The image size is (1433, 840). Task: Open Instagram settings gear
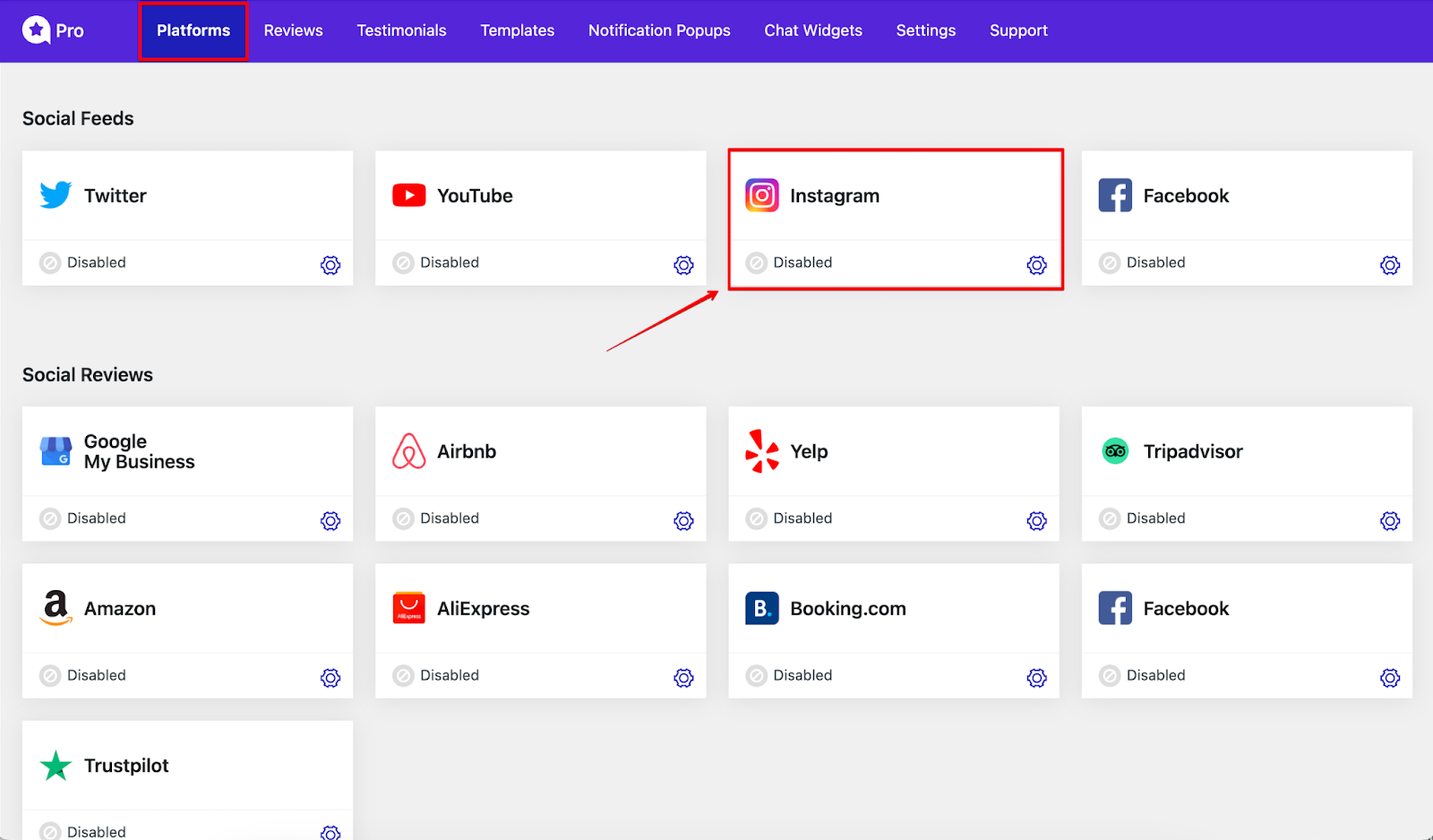[1036, 265]
